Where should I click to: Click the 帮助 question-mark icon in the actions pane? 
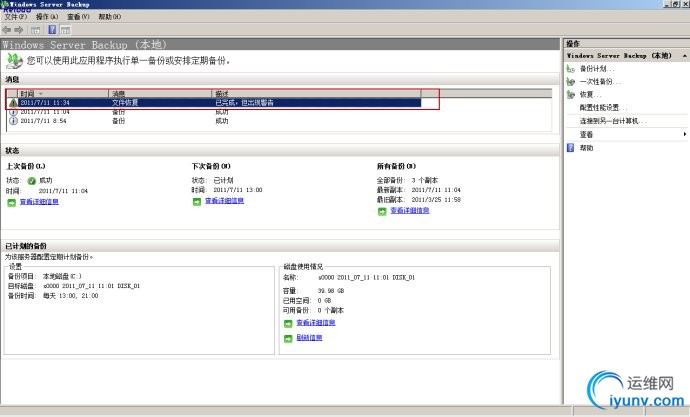tap(571, 148)
